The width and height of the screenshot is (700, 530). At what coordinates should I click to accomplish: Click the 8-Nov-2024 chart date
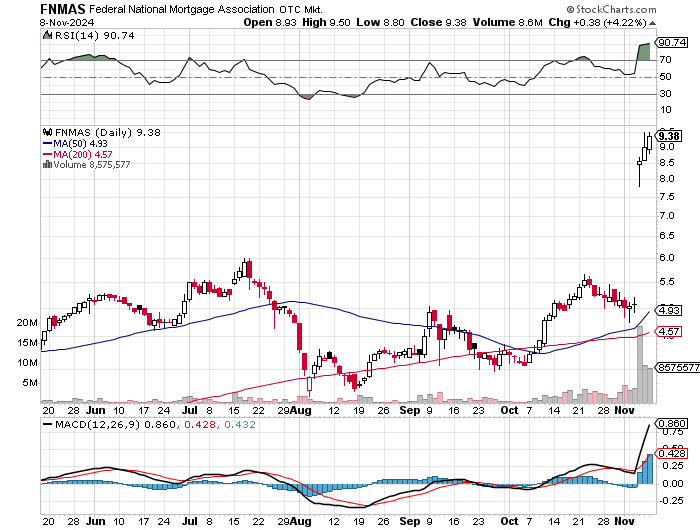(67, 22)
